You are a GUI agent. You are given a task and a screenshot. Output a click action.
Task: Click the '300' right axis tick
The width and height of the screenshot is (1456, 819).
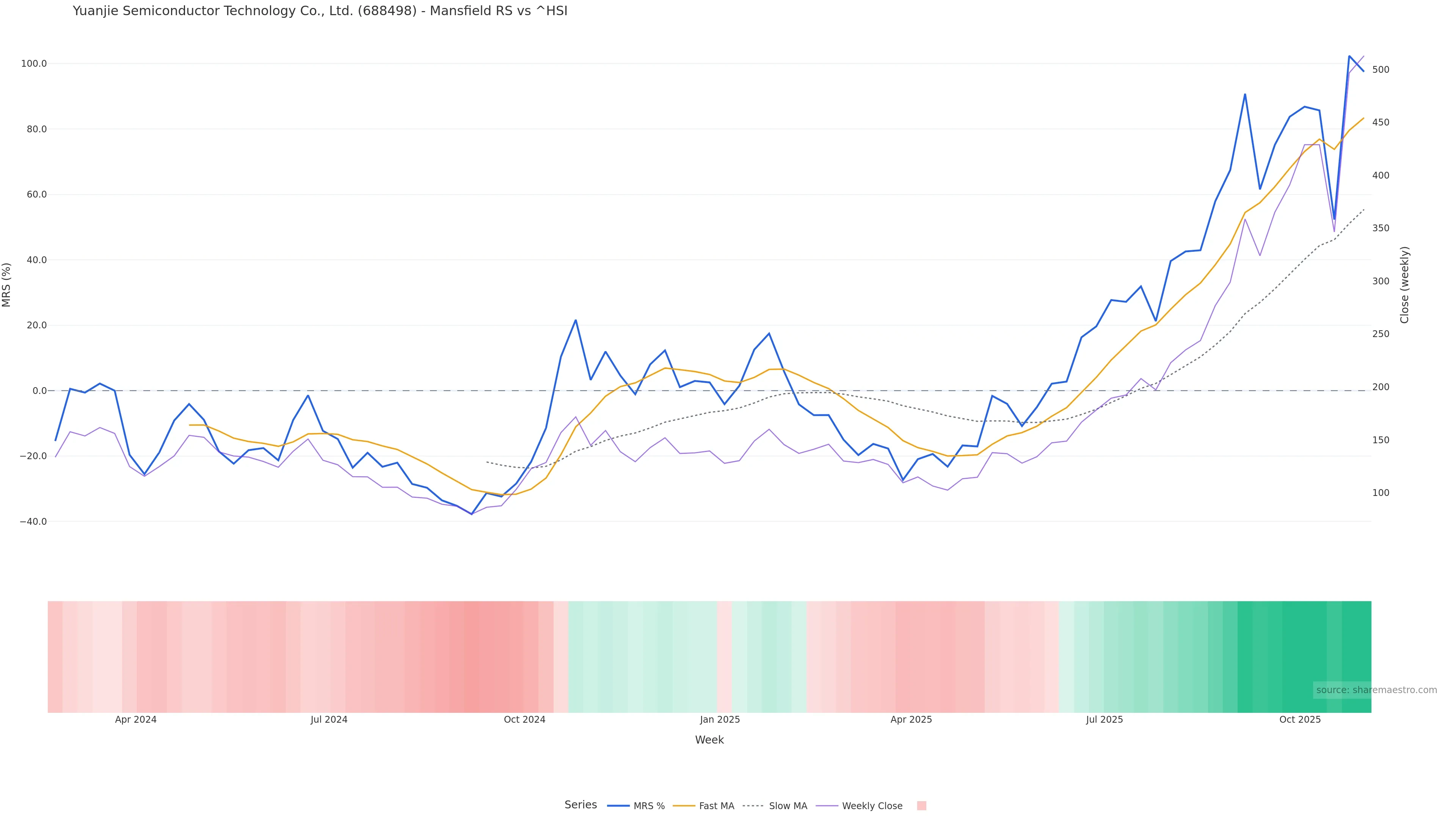(x=1381, y=281)
